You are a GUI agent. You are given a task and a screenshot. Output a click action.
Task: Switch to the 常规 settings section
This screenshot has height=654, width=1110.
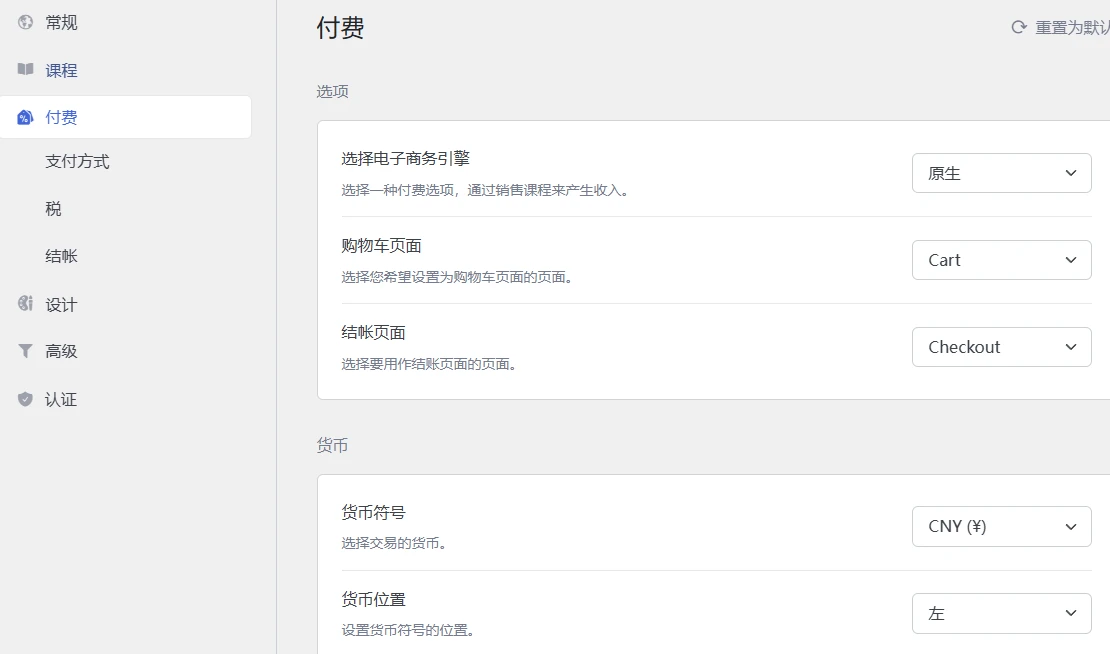61,22
